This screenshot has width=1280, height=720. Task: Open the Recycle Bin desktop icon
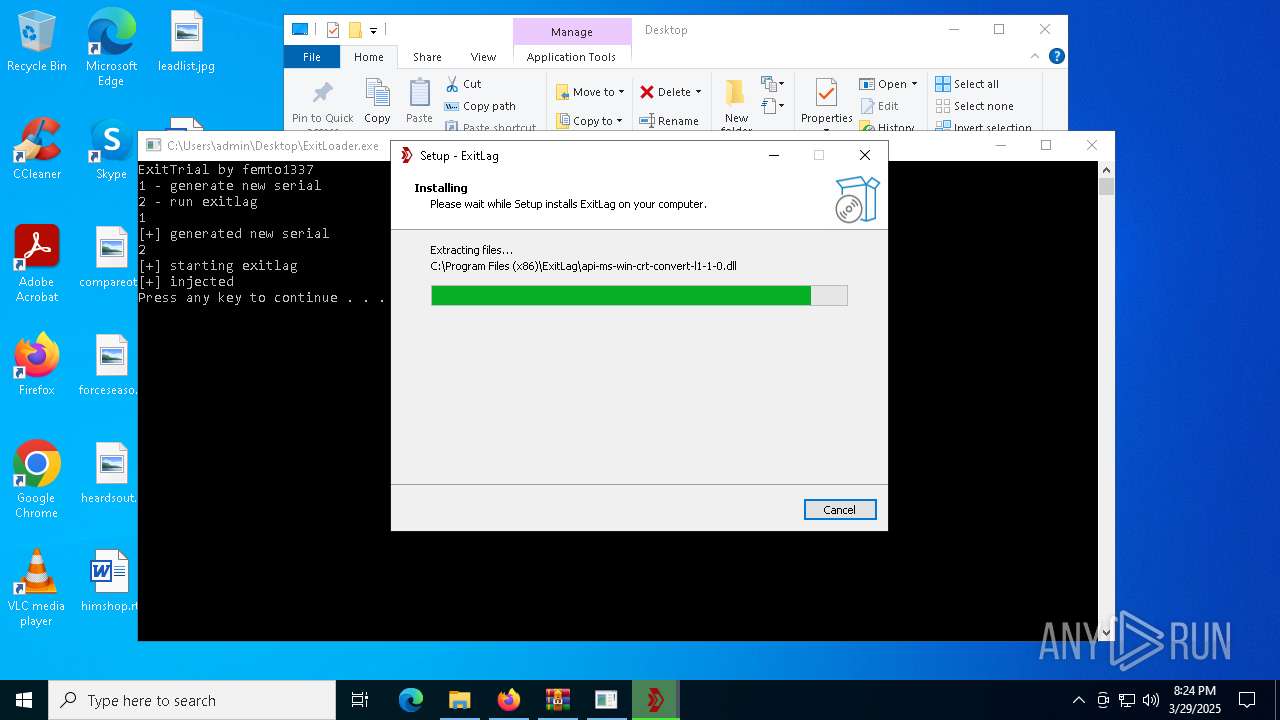pyautogui.click(x=37, y=42)
